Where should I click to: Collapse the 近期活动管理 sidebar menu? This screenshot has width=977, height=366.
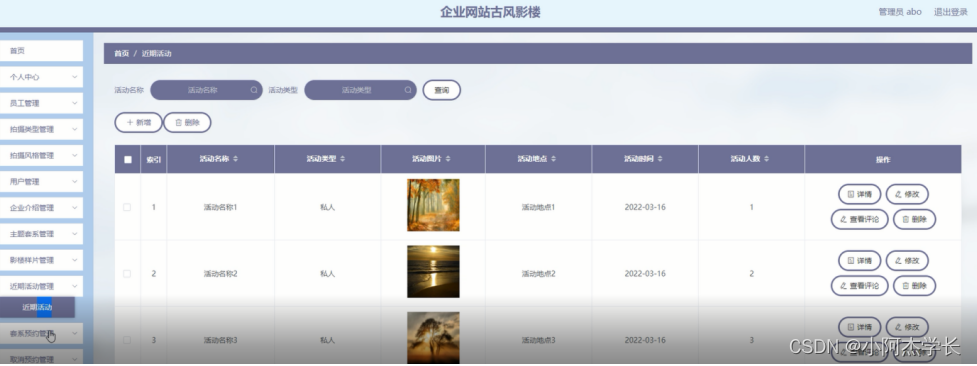pos(42,287)
